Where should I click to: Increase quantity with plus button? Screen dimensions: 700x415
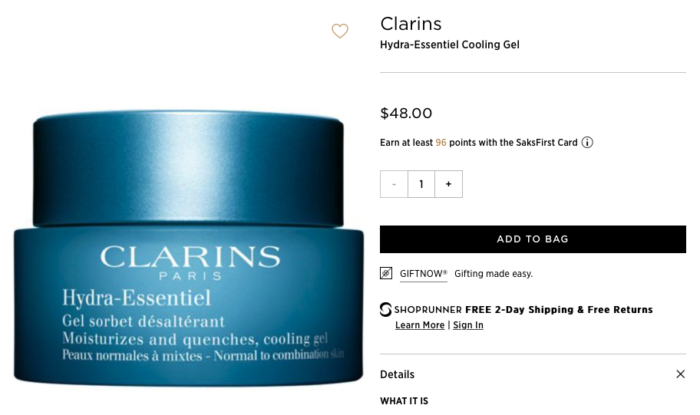point(449,184)
